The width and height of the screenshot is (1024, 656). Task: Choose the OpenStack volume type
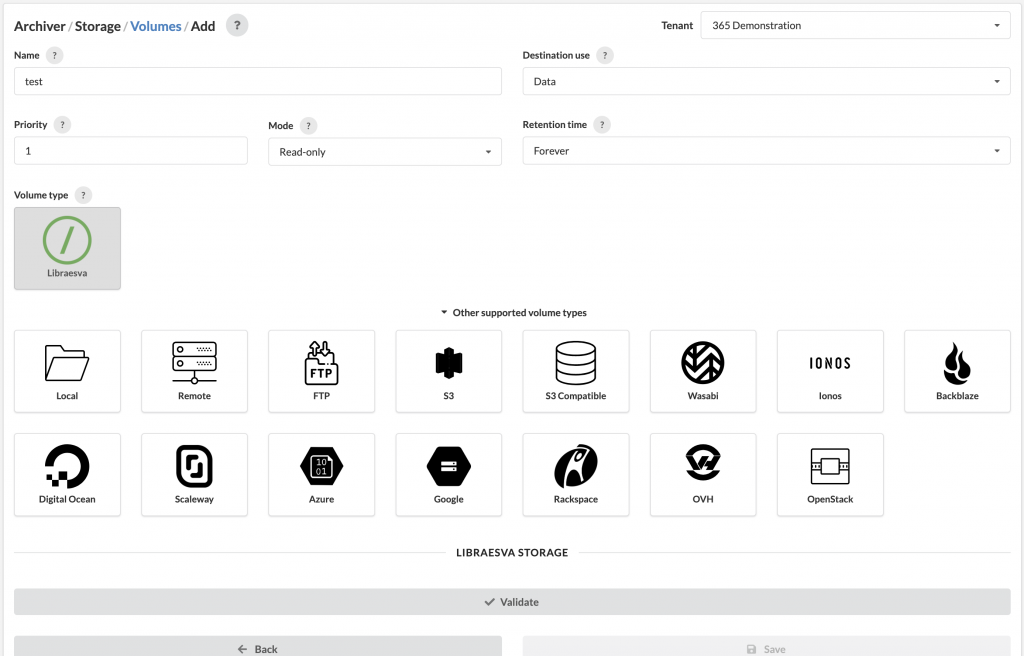(x=830, y=475)
